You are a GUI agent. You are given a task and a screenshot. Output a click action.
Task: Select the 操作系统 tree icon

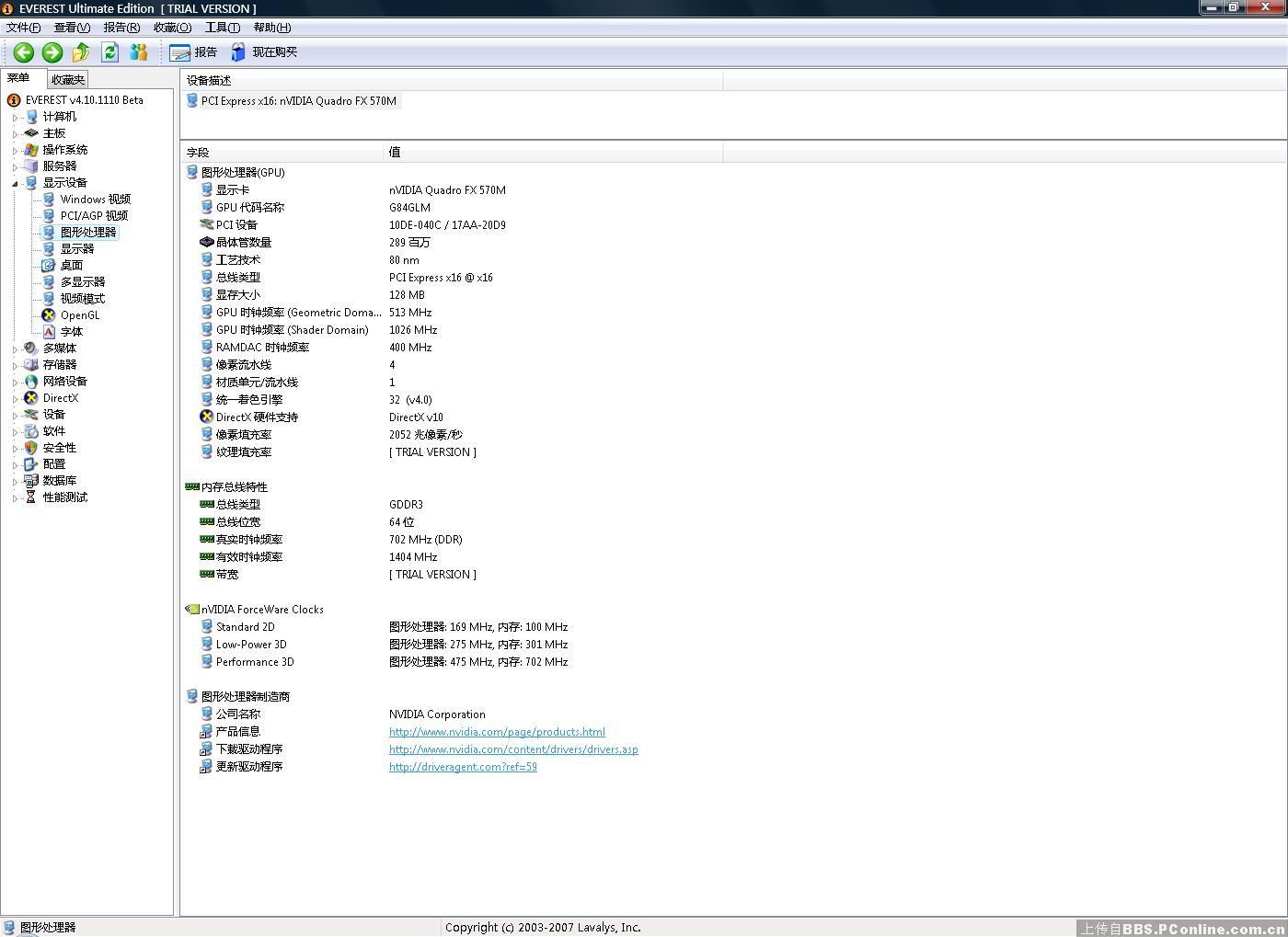point(31,150)
